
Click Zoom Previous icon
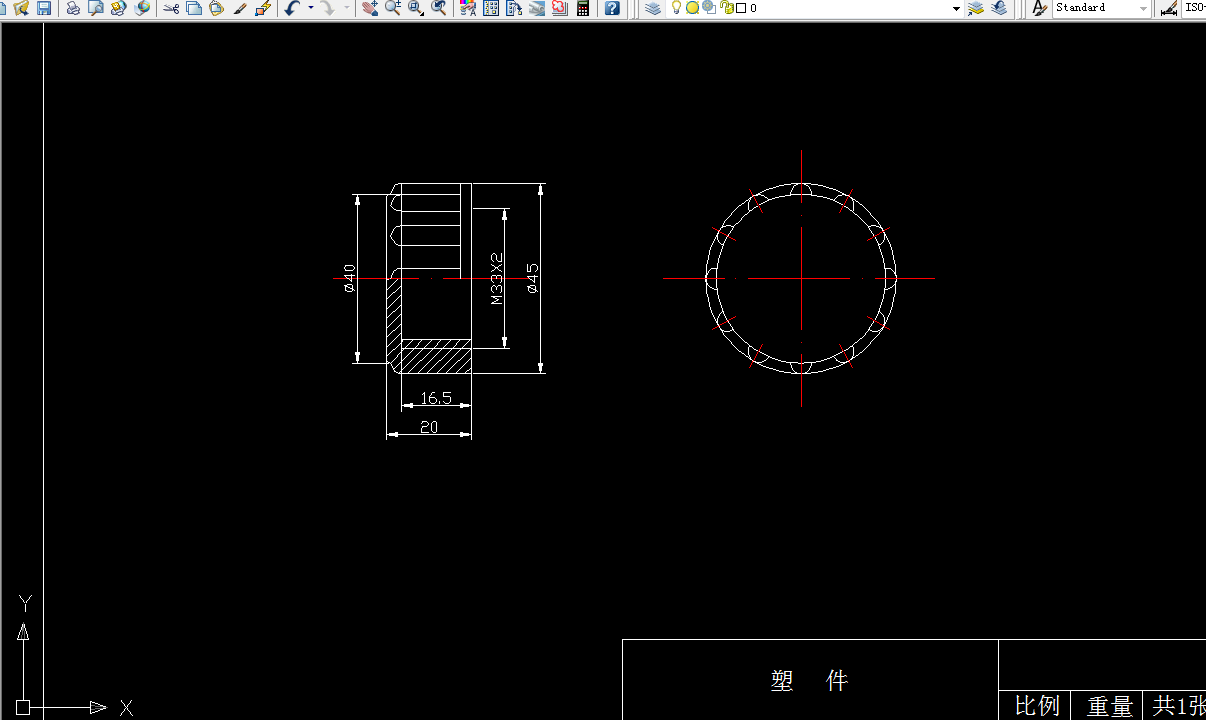[x=439, y=8]
